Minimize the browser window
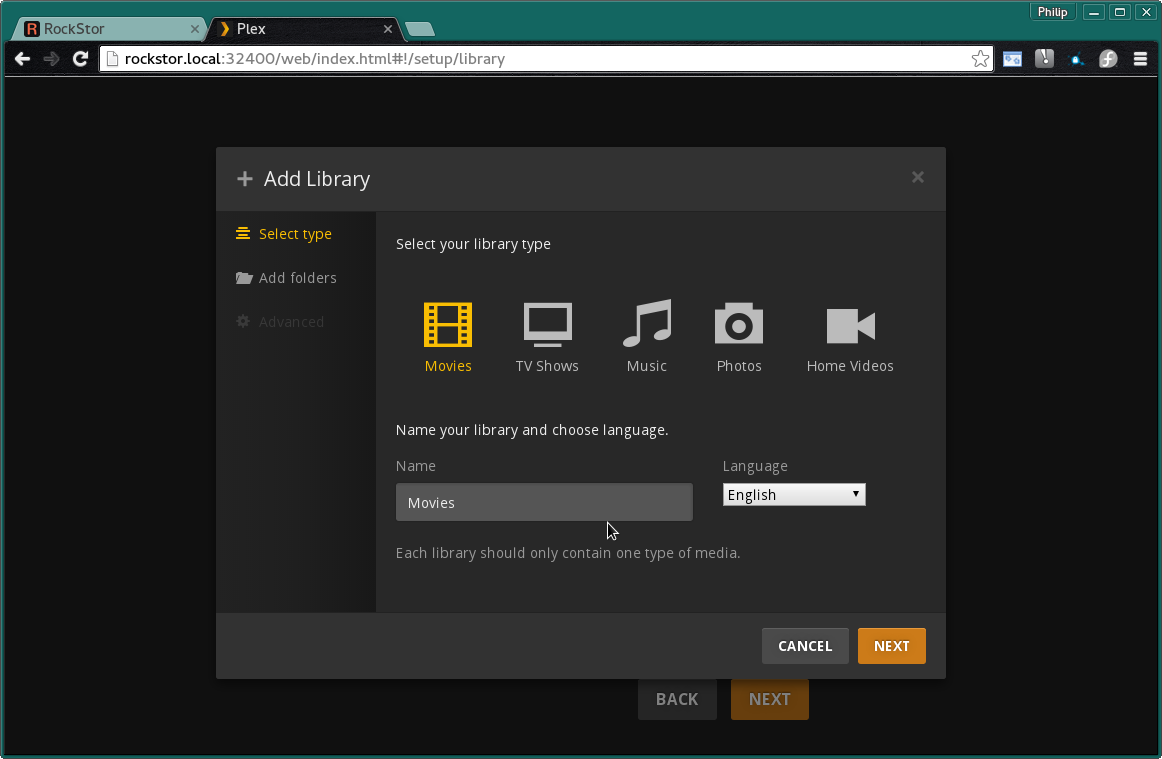Viewport: 1162px width, 759px height. 1094,12
